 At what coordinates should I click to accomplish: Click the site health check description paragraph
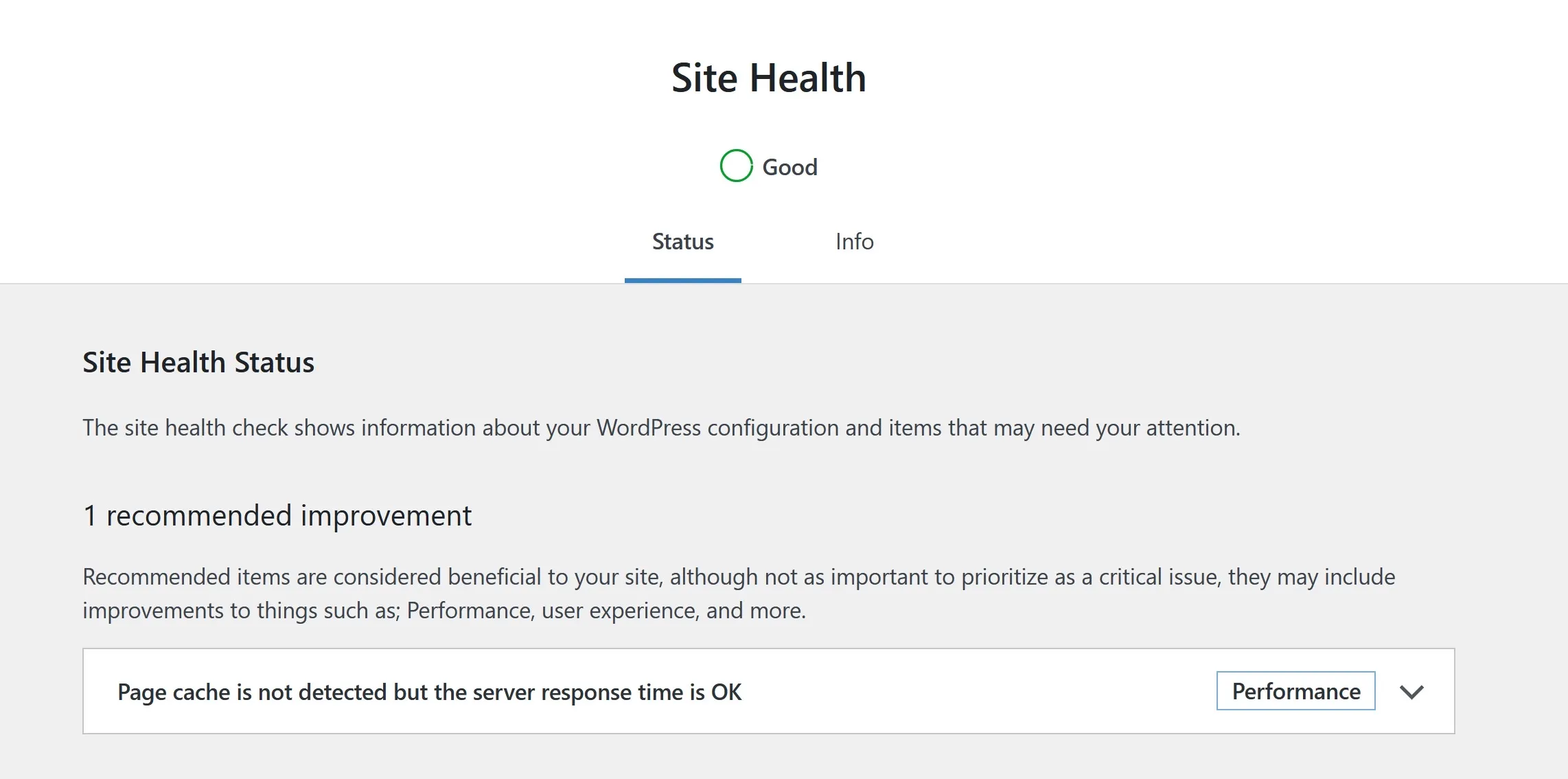pos(661,427)
